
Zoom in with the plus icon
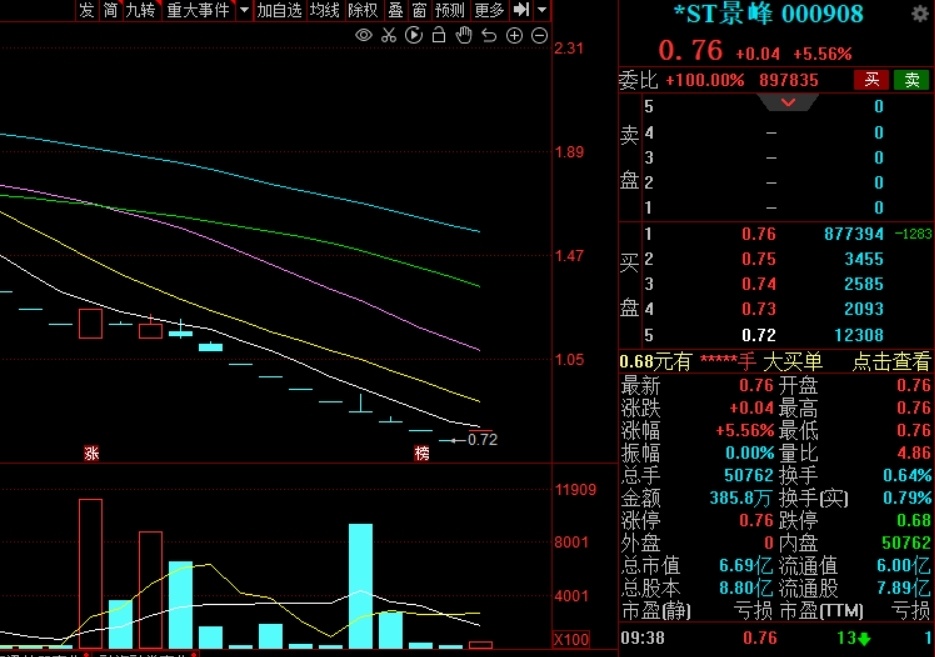pos(514,36)
